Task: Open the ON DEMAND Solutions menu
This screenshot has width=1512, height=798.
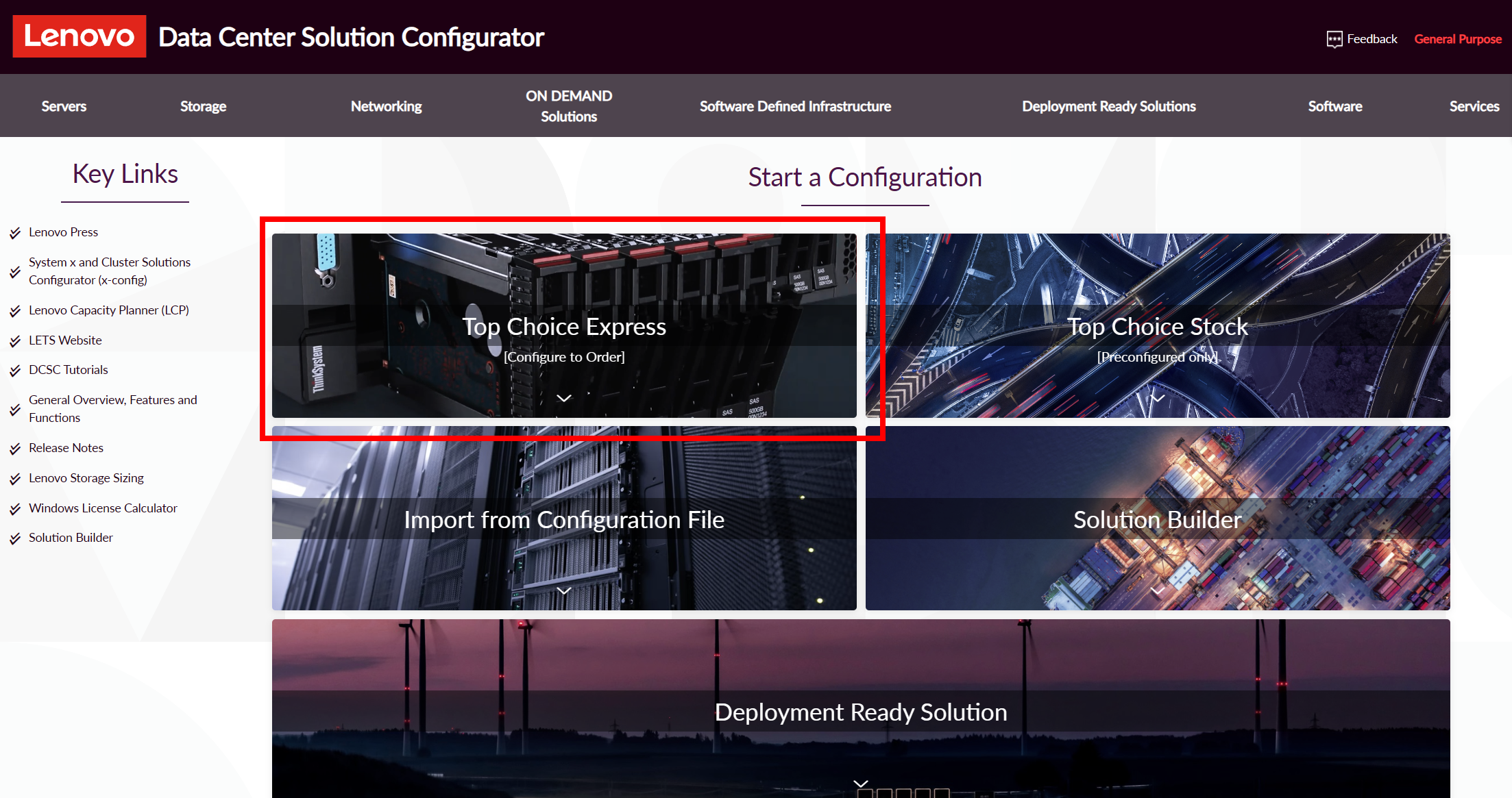Action: pyautogui.click(x=569, y=106)
